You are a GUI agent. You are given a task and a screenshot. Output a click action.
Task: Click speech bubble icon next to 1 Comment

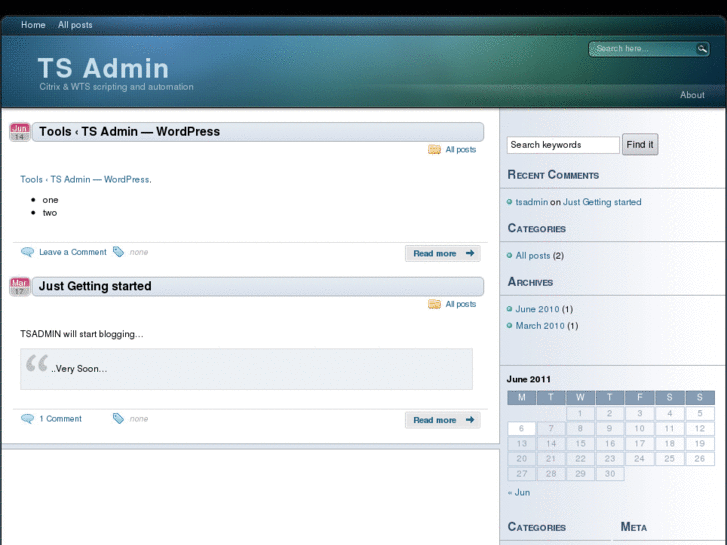click(x=27, y=418)
